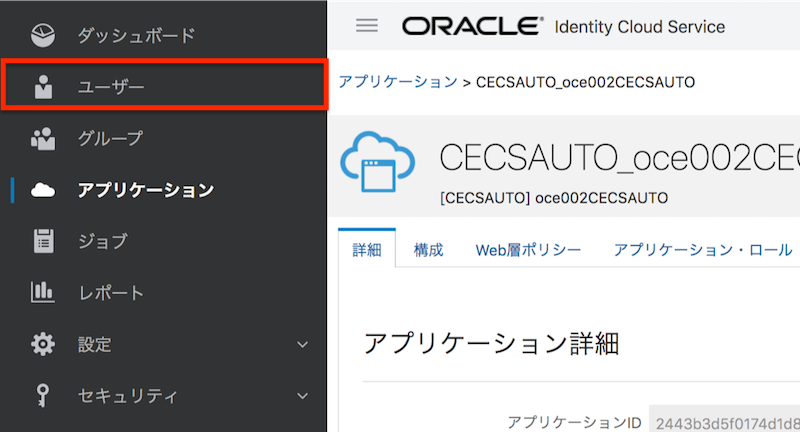Click the Security (セキュリティ) key icon
This screenshot has width=800, height=432.
pos(43,395)
